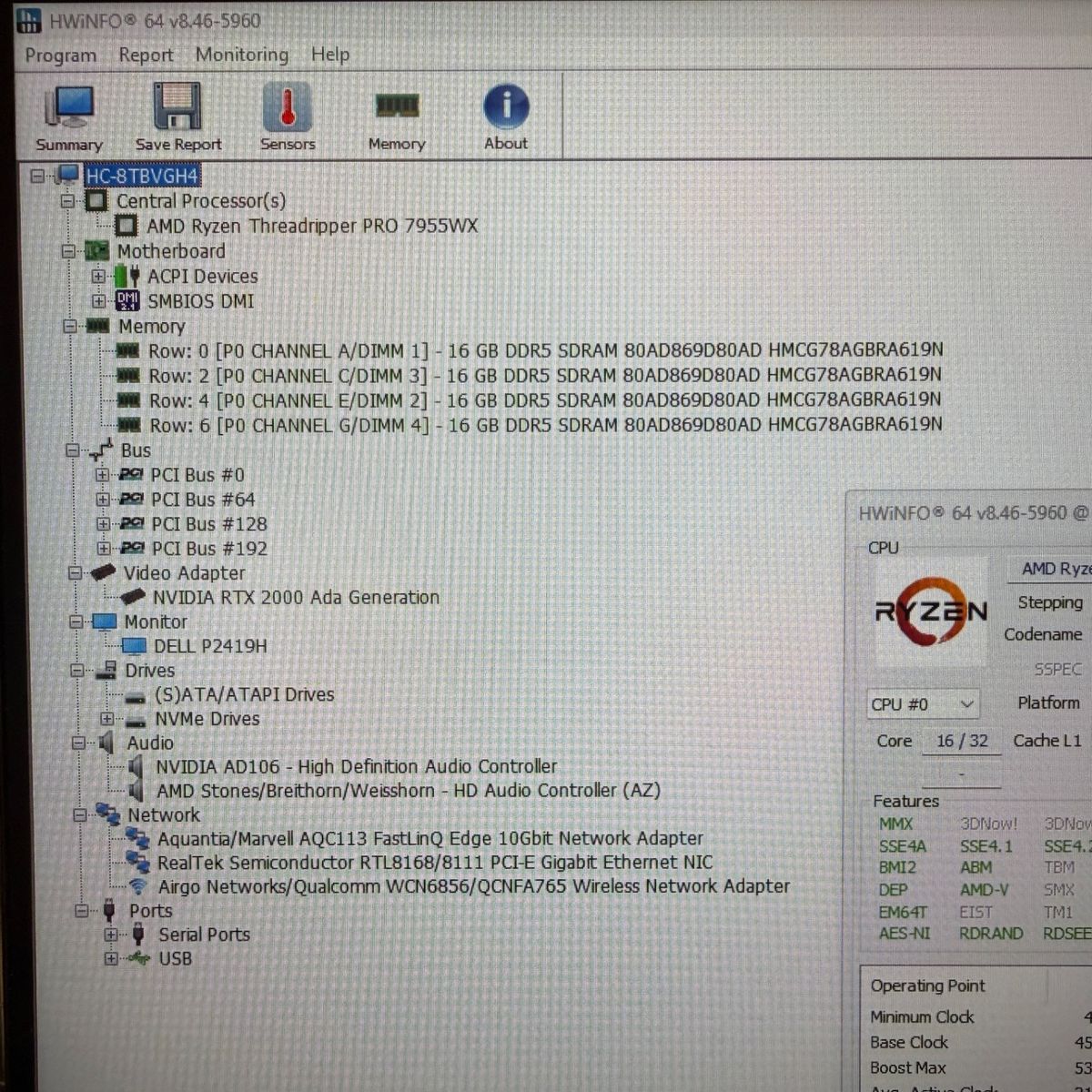Expand the NVMe Drives node

107,719
